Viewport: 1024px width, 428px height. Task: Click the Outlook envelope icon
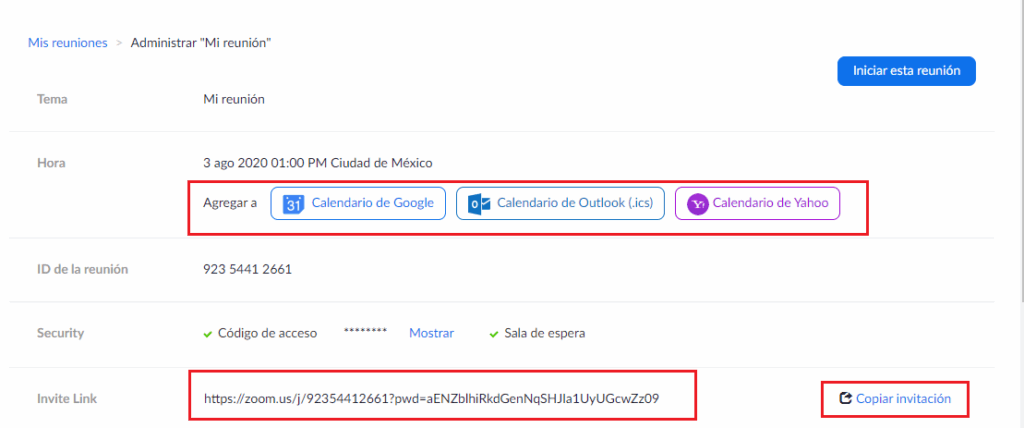pos(479,204)
